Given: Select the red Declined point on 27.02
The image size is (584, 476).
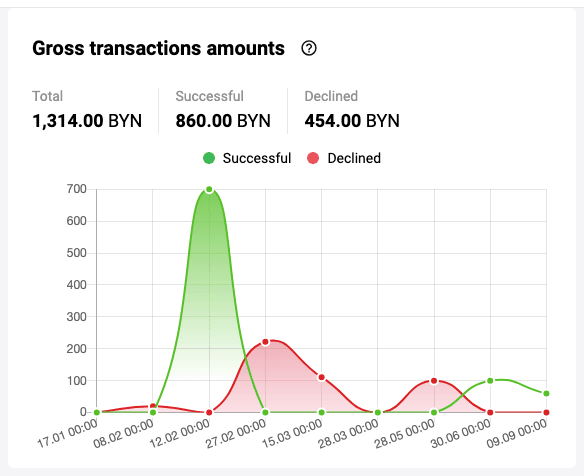Looking at the screenshot, I should 265,342.
